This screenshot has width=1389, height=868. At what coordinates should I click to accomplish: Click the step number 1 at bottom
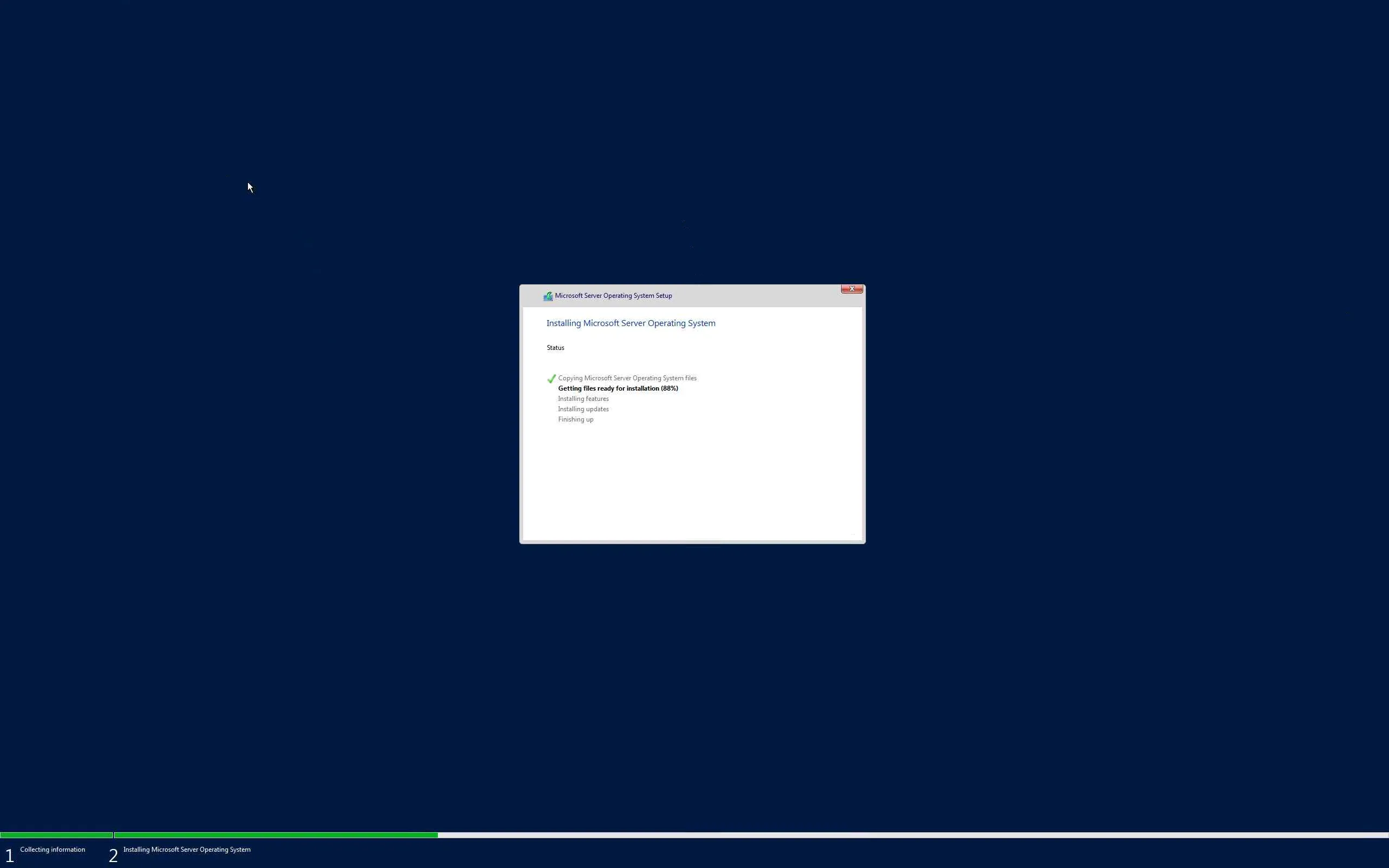pyautogui.click(x=9, y=856)
